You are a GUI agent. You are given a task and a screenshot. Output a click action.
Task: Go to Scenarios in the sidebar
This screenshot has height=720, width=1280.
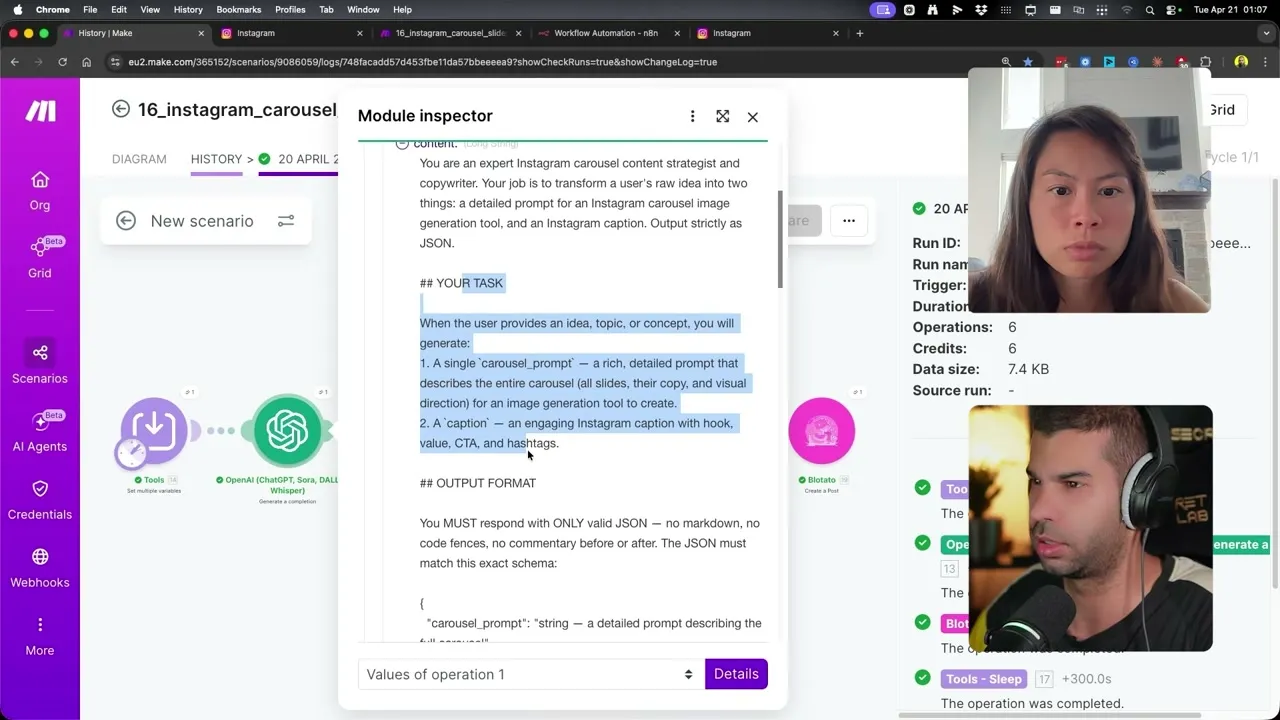point(40,362)
